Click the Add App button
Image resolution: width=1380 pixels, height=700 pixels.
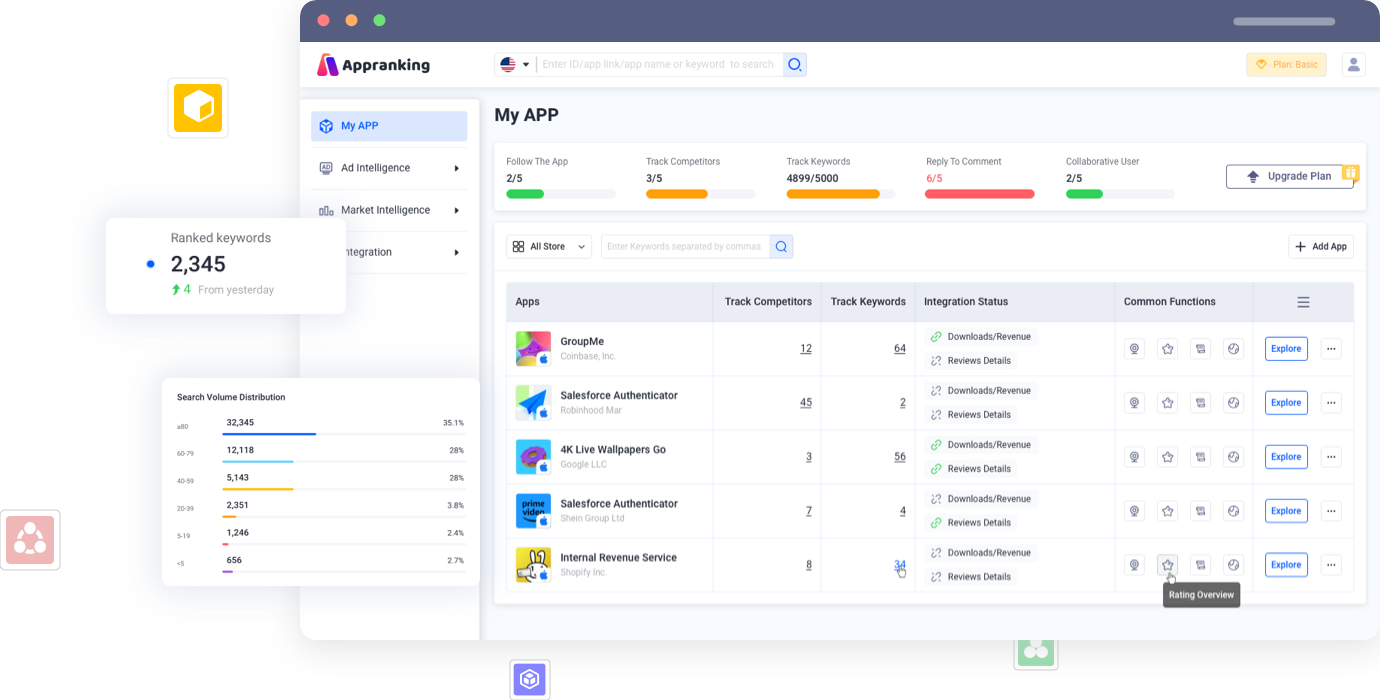[1321, 246]
